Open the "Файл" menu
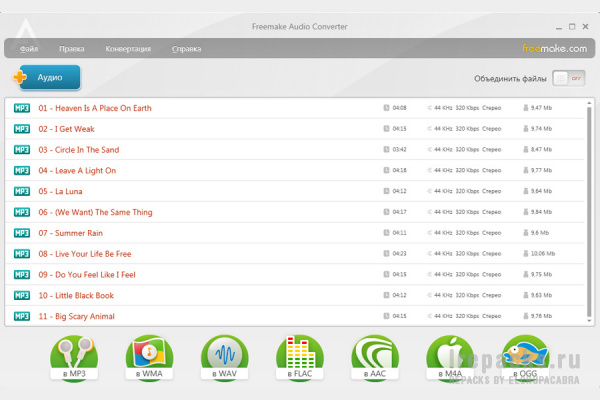Screen dimensions: 600x400 pyautogui.click(x=29, y=49)
